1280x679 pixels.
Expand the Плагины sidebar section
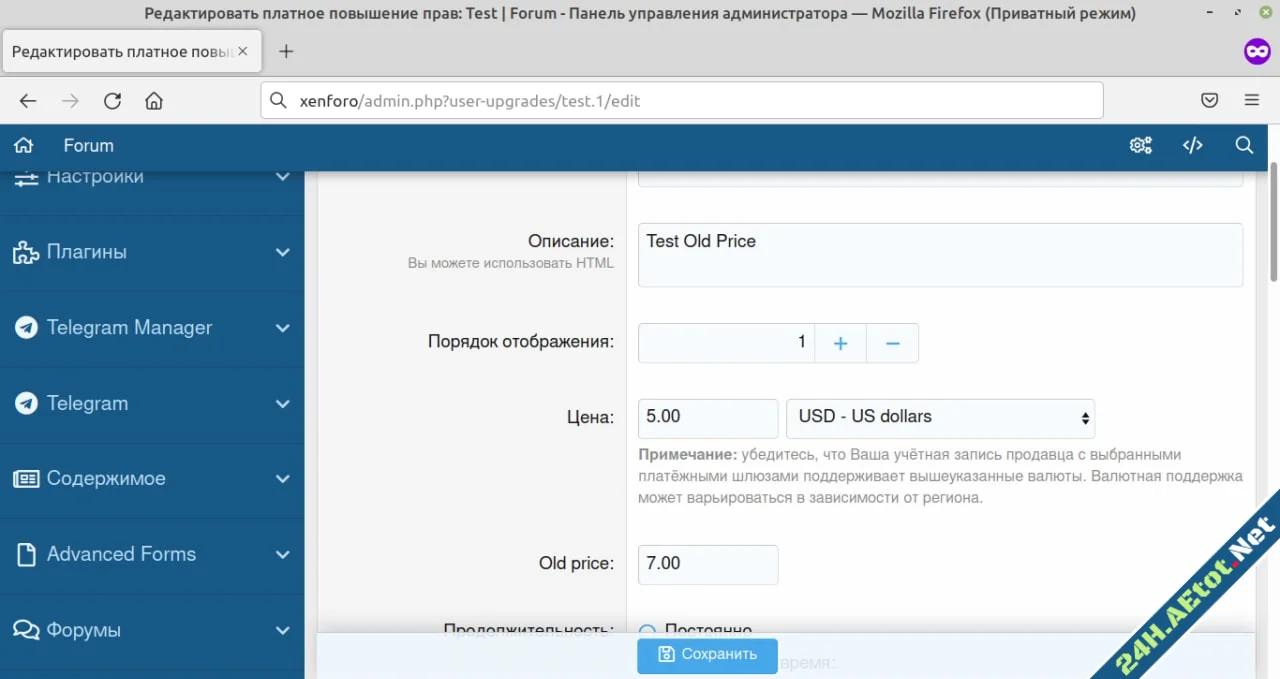coord(152,252)
